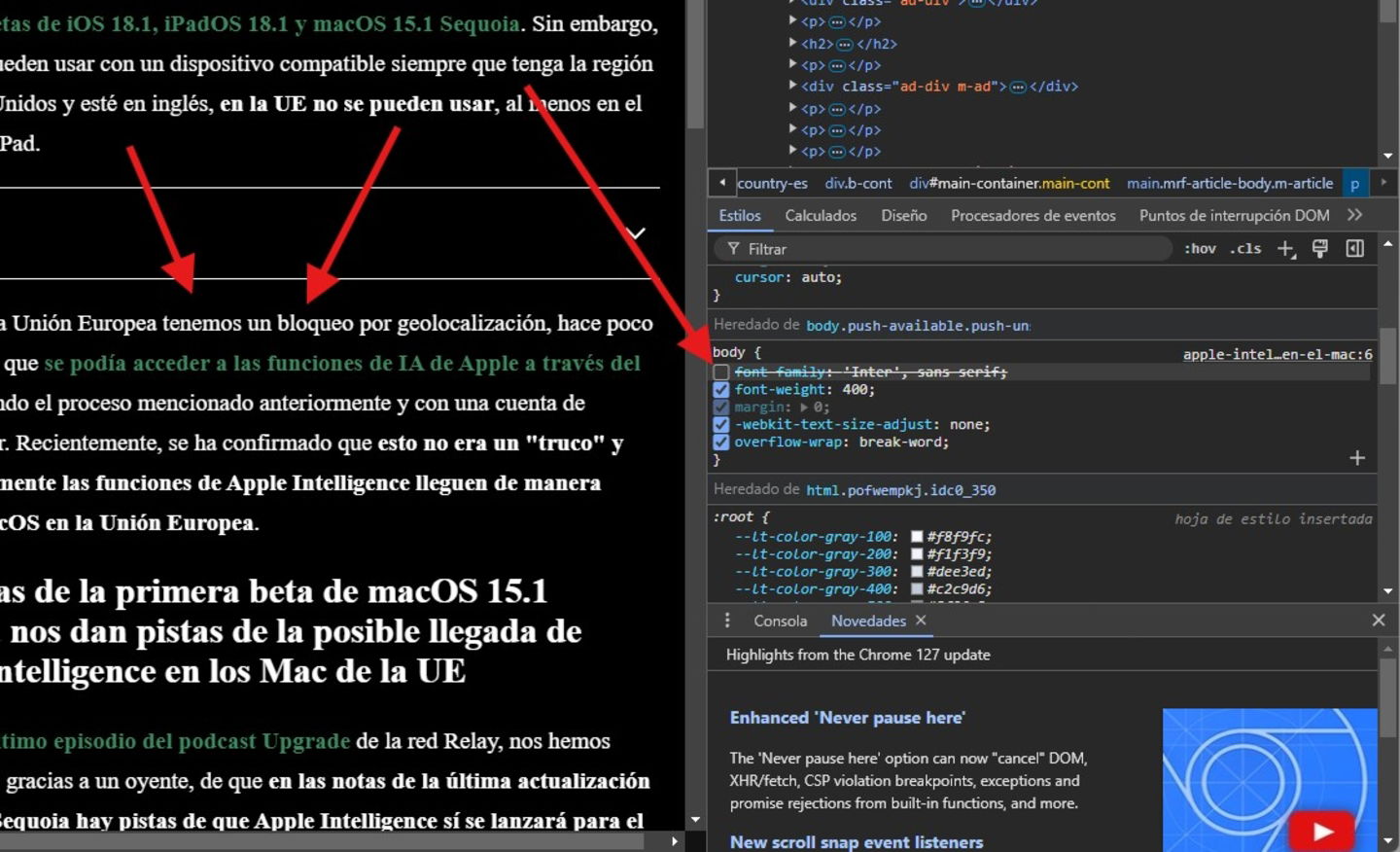Open color picker for #f1f3f9 swatch
This screenshot has width=1400, height=852.
[916, 554]
